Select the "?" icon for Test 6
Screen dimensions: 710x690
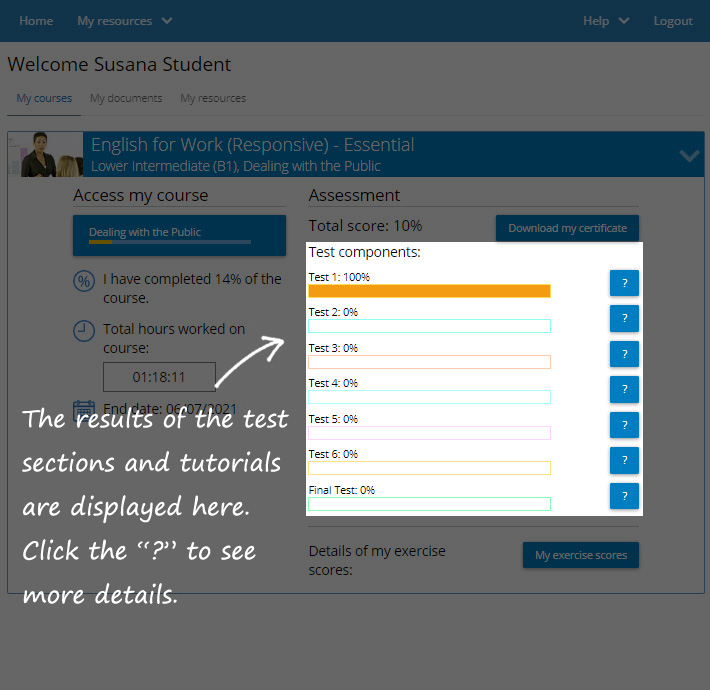(x=624, y=460)
